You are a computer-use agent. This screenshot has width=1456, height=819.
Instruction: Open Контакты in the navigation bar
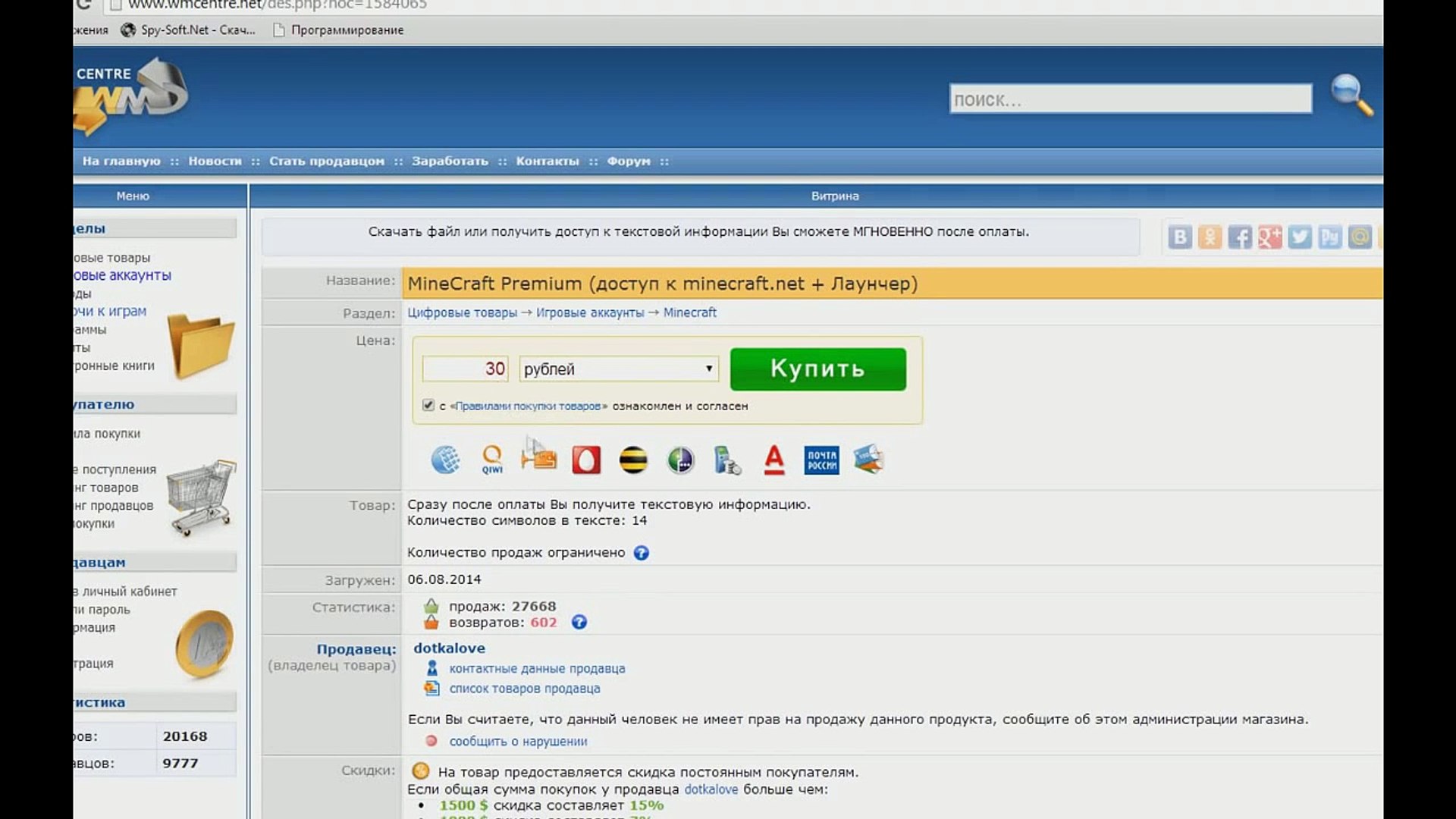click(x=547, y=161)
